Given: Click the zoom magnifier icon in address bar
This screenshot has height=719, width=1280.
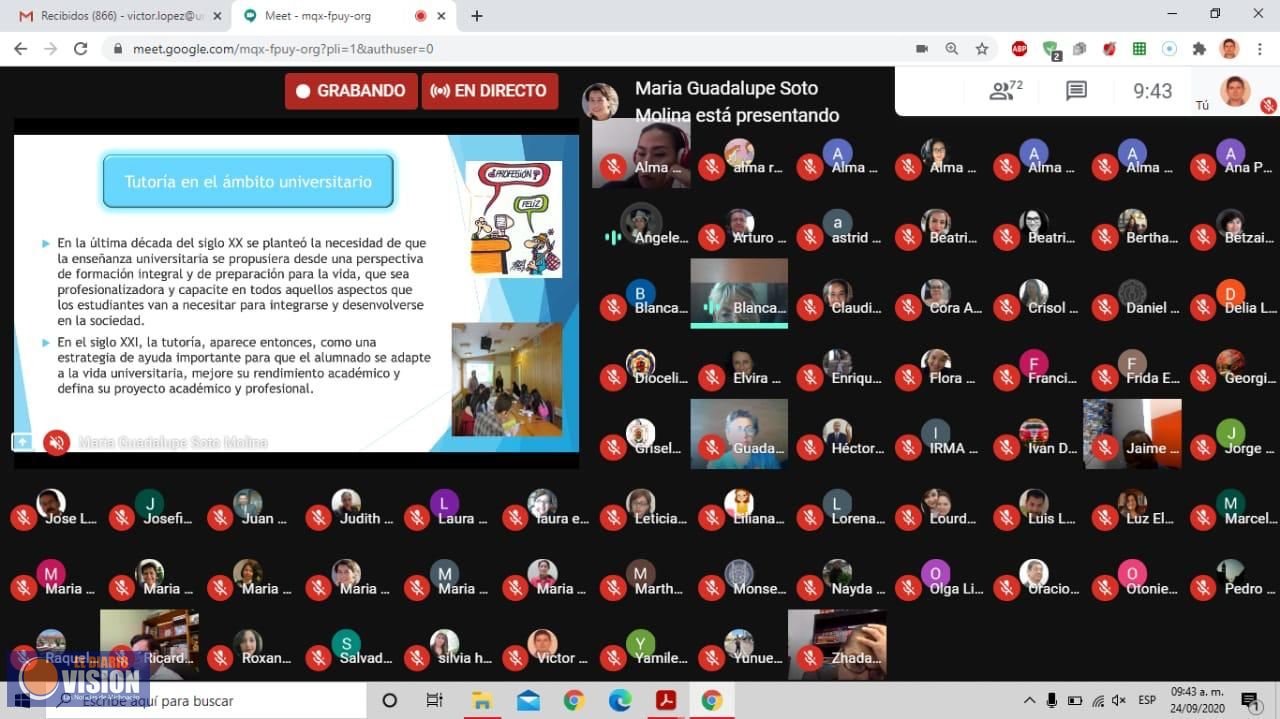Looking at the screenshot, I should click(x=952, y=48).
